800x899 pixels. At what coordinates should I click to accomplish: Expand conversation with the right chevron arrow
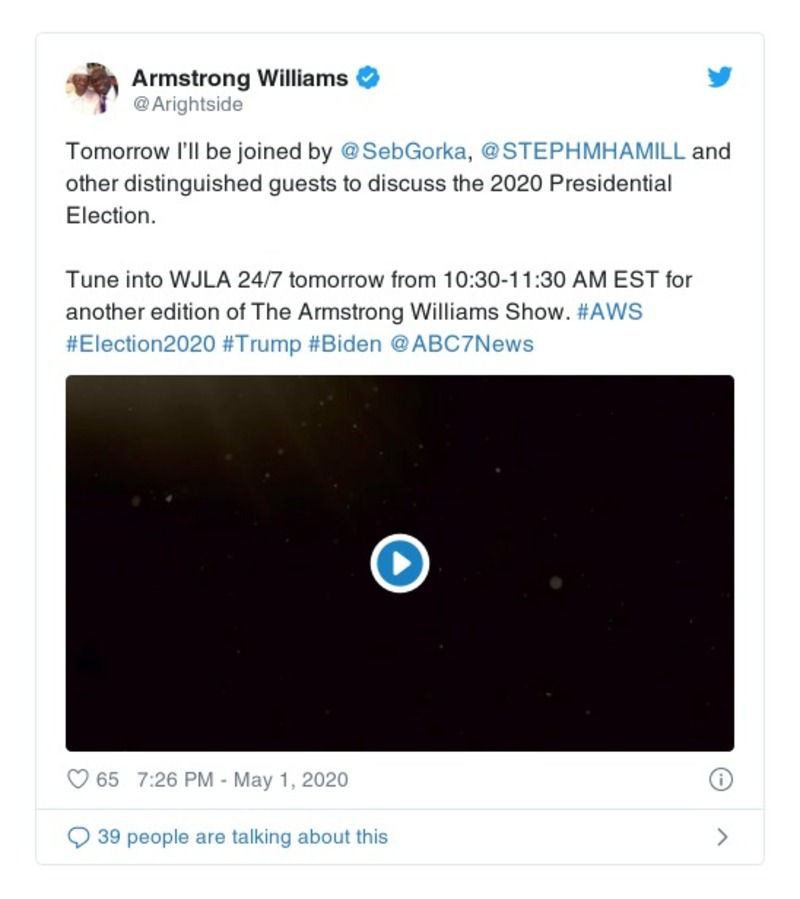coord(723,837)
